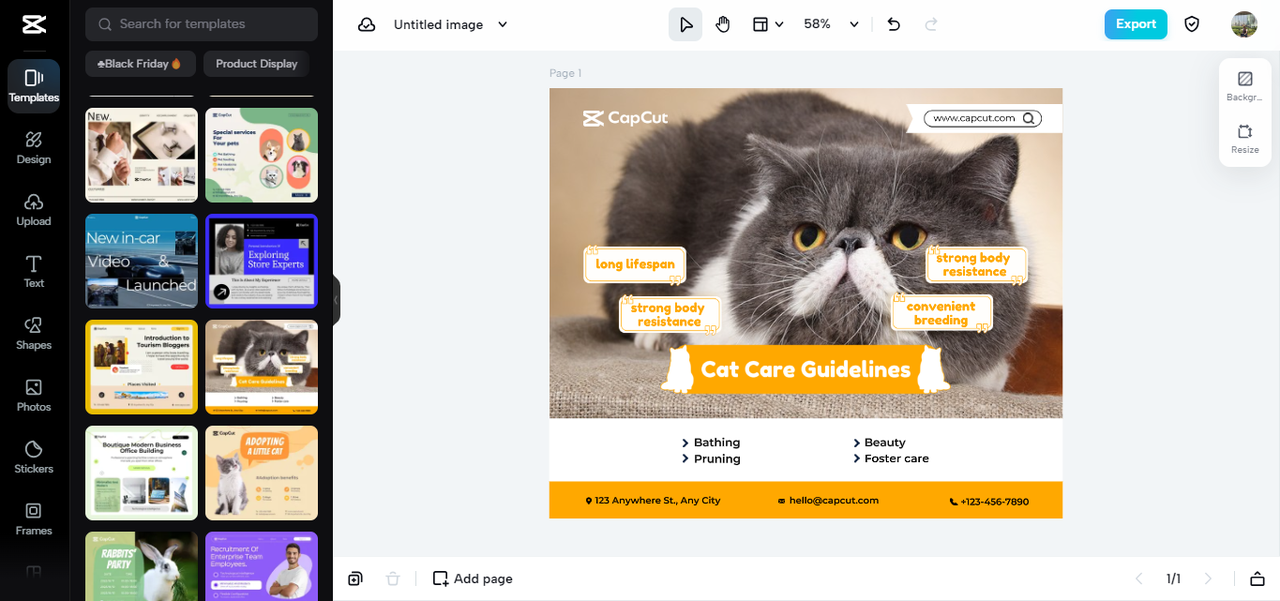Open the Templates sidebar tab
This screenshot has width=1280, height=601.
tap(34, 86)
